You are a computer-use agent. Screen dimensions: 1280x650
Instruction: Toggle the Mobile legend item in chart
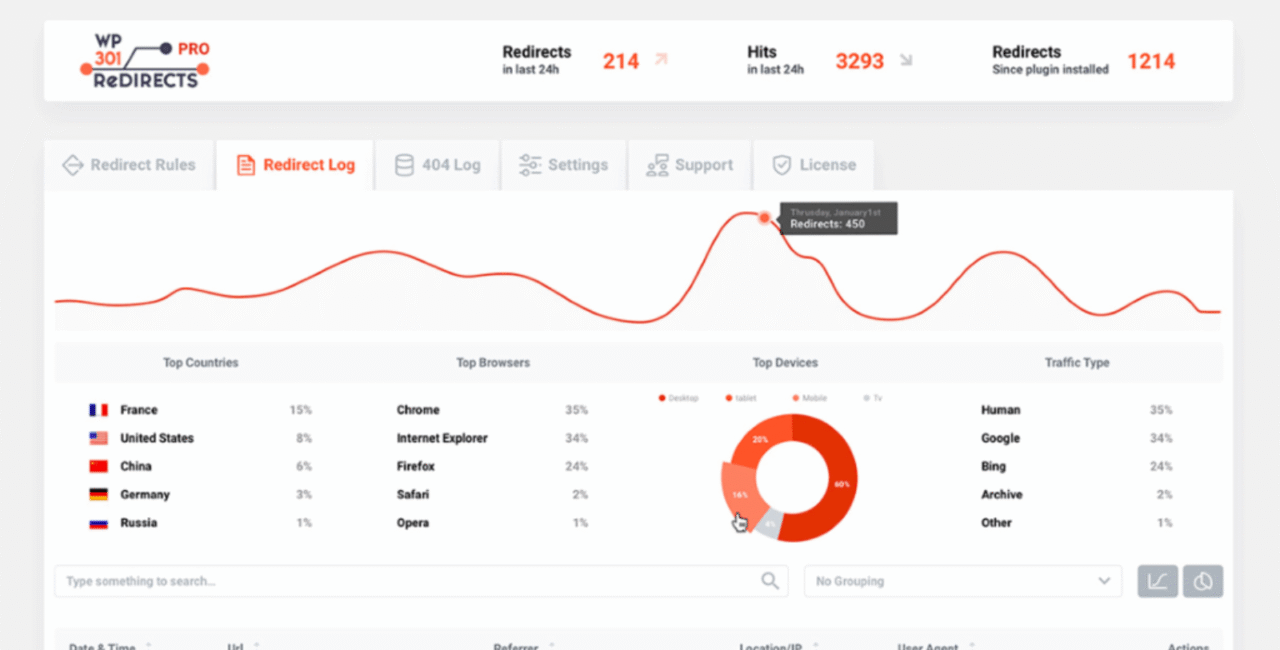tap(811, 398)
